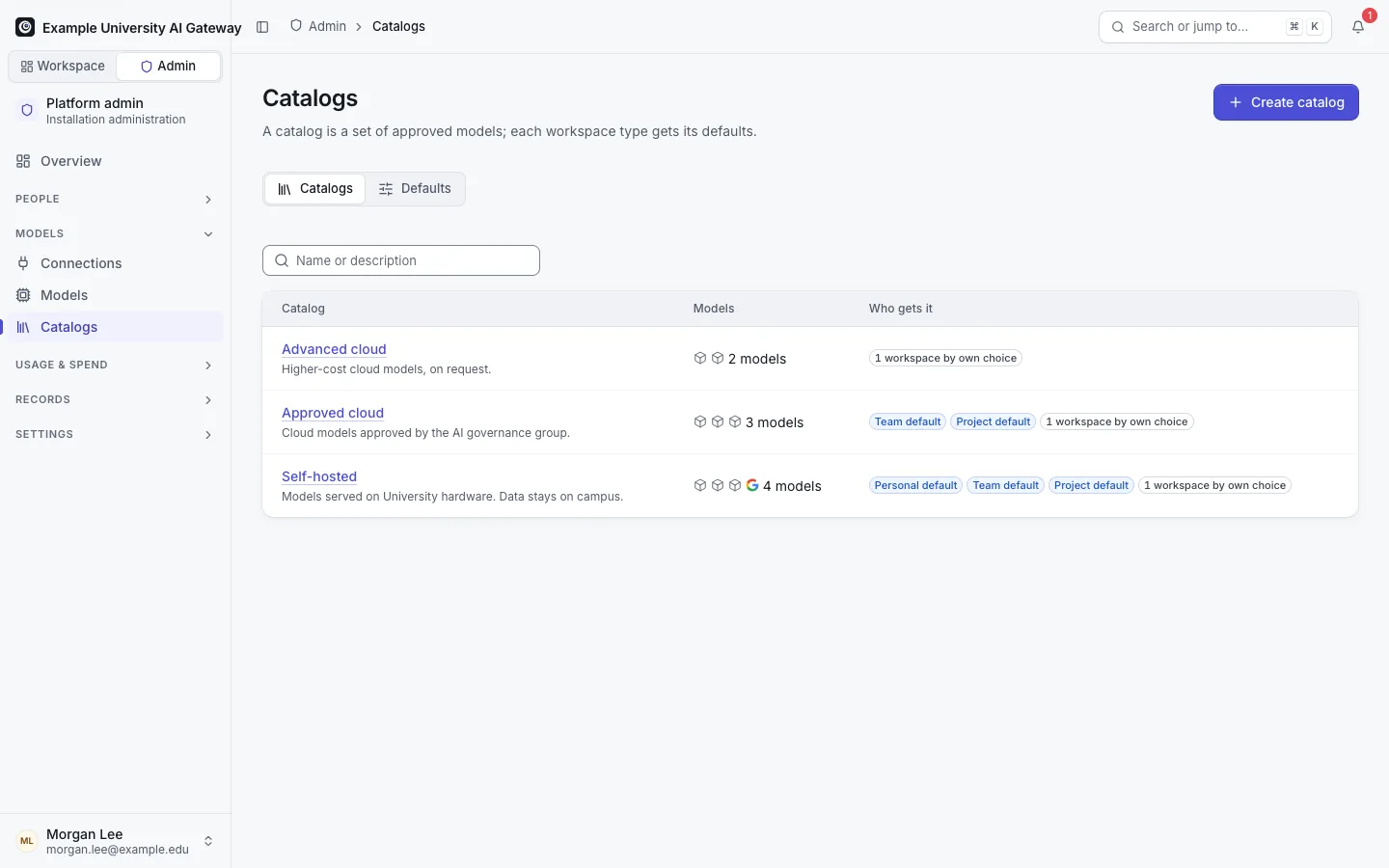Click the Admin breadcrumb shield icon

point(296,26)
